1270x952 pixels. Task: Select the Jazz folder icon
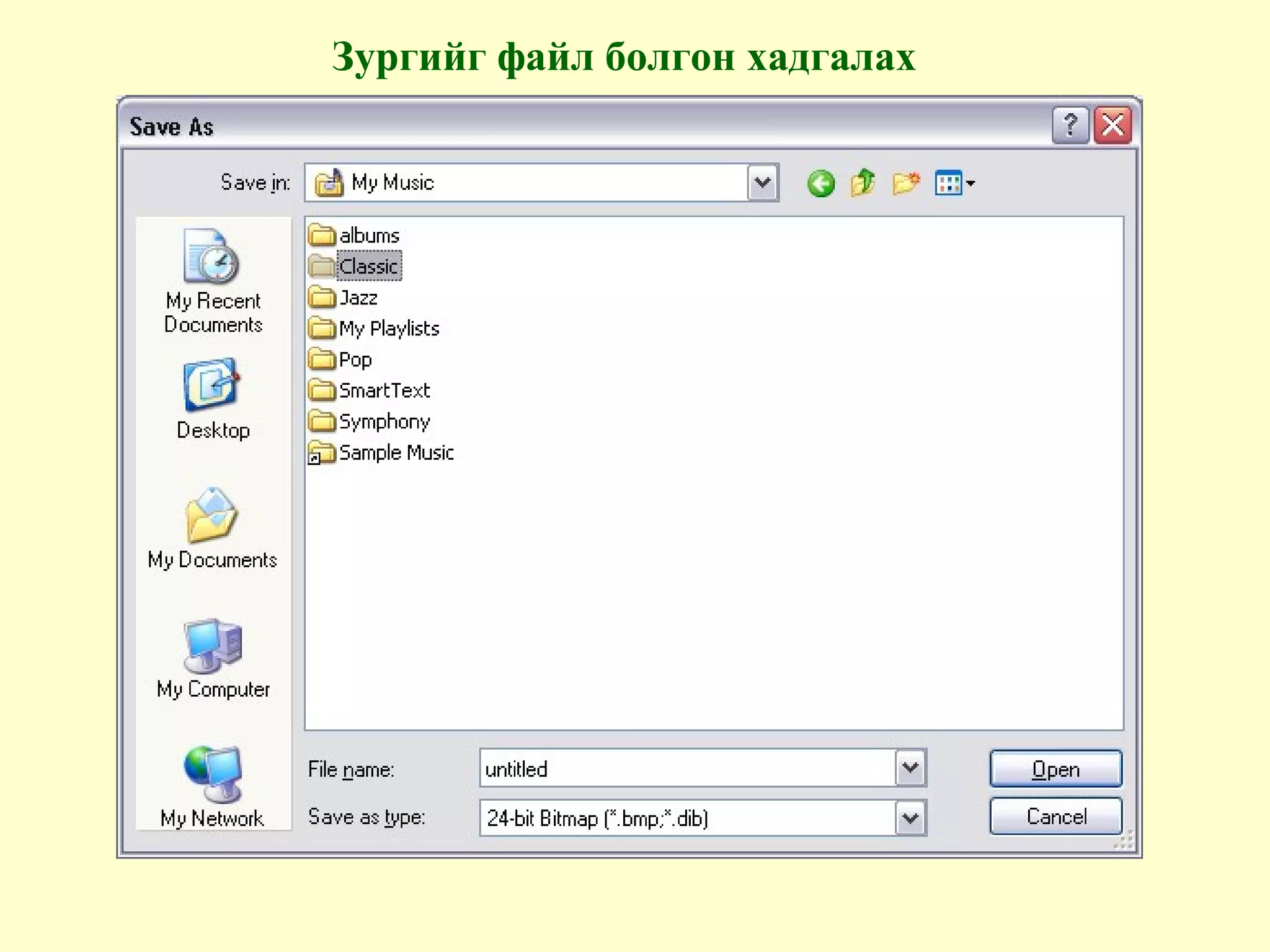pyautogui.click(x=322, y=297)
